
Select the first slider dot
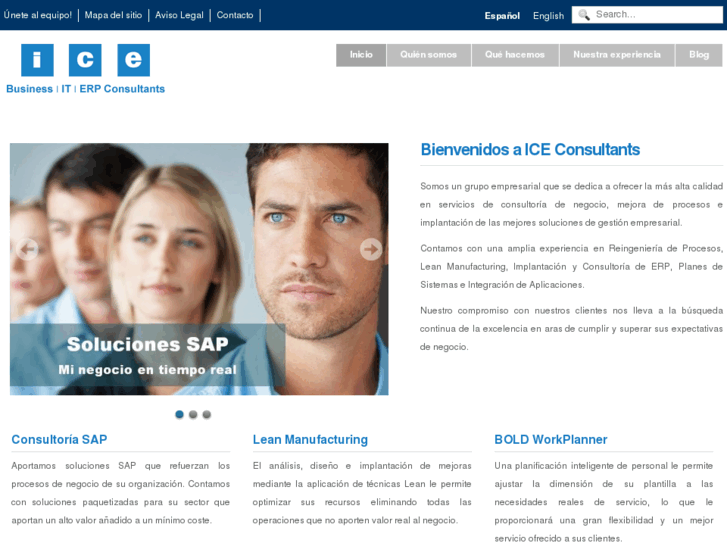(x=179, y=414)
